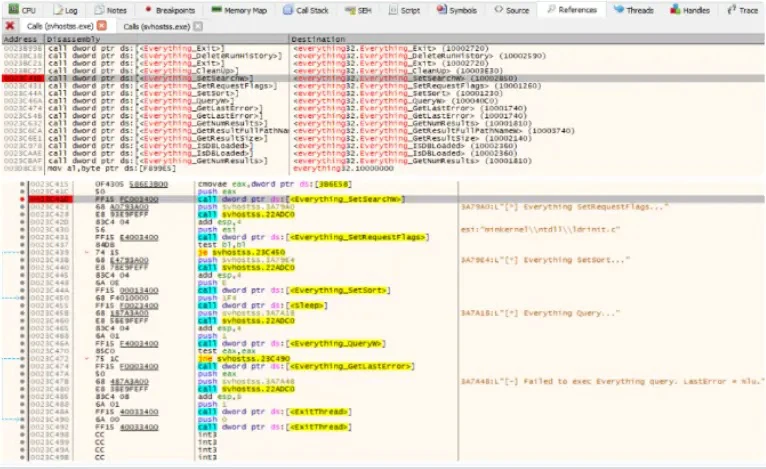Open the Threads tab
Screen dimensions: 766x469
tap(633, 9)
